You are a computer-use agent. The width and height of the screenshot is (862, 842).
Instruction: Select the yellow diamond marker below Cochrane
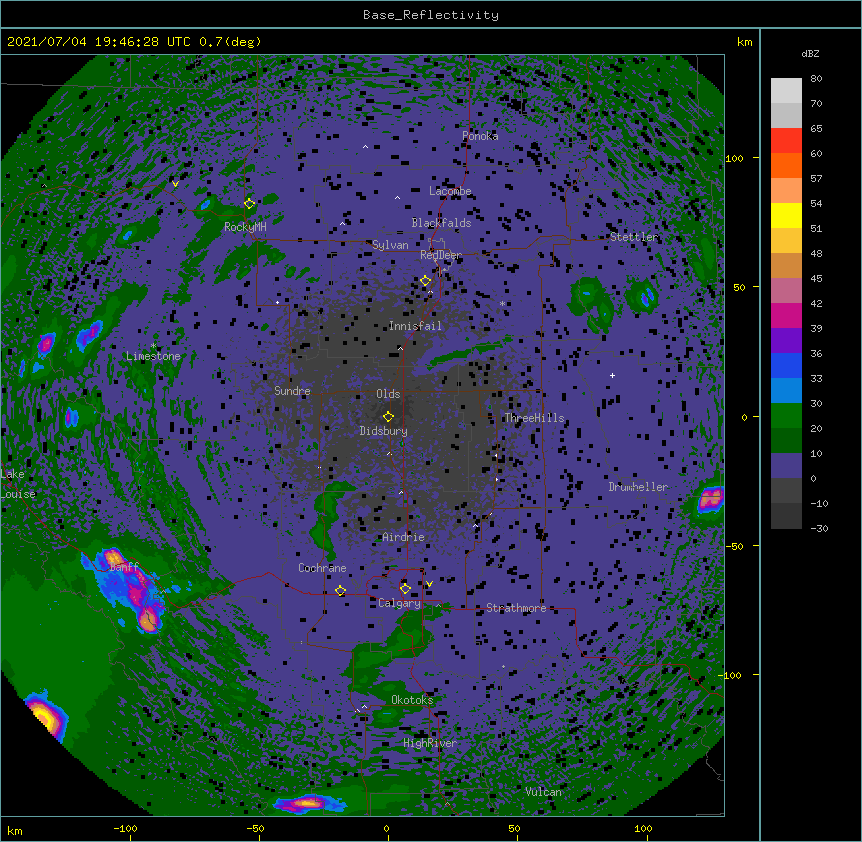point(340,591)
